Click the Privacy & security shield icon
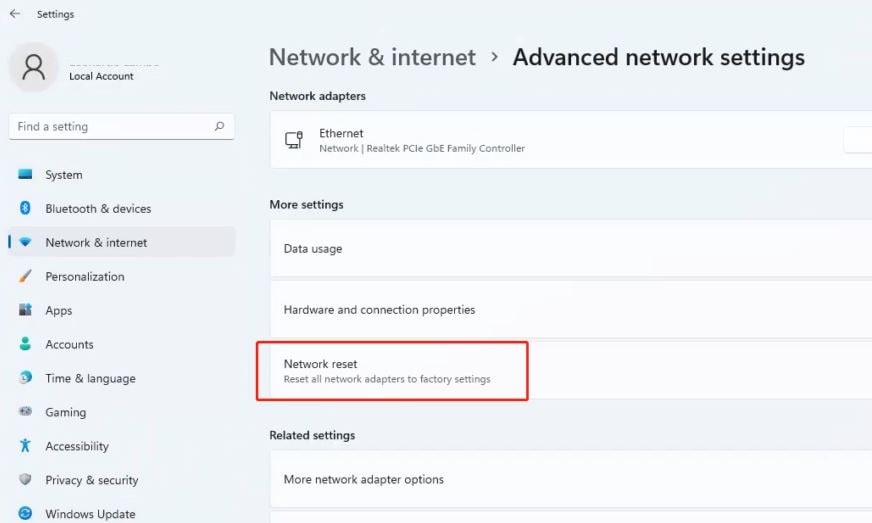Screen dimensions: 872x523 [26, 481]
